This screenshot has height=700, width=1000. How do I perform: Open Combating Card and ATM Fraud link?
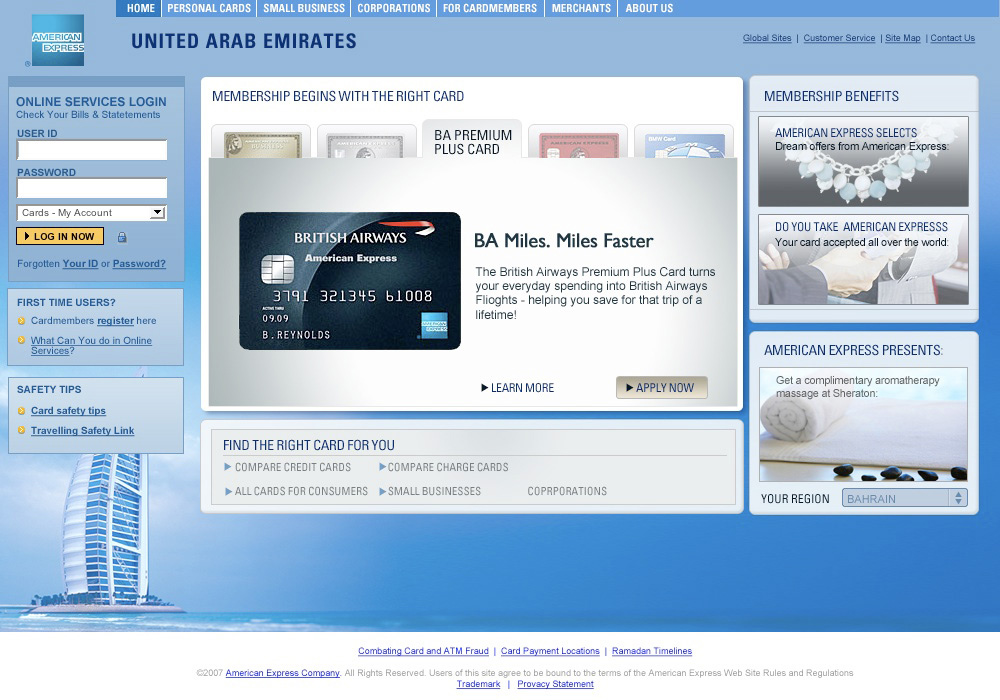pyautogui.click(x=423, y=651)
